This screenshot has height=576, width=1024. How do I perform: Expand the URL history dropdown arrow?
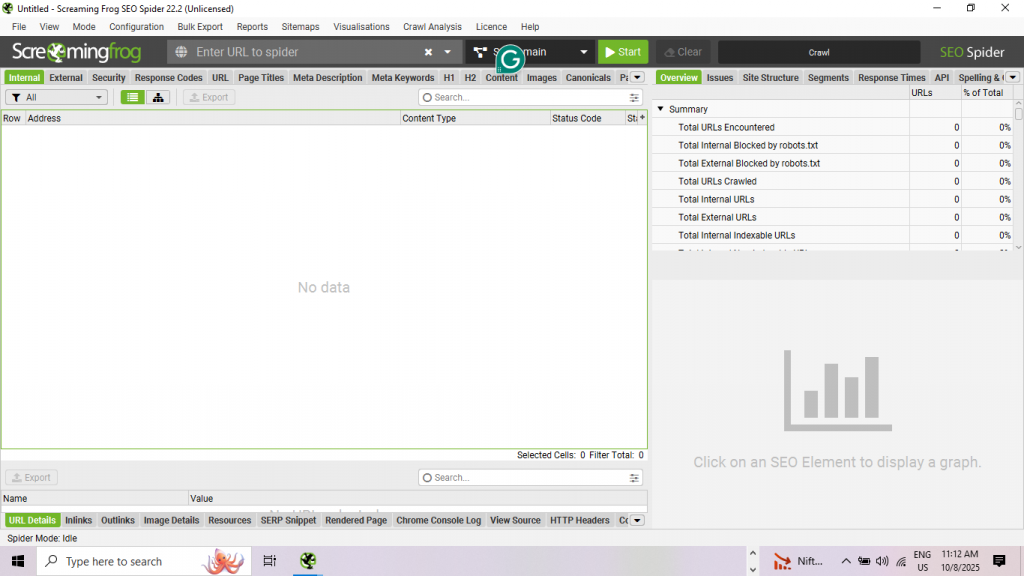pos(447,52)
